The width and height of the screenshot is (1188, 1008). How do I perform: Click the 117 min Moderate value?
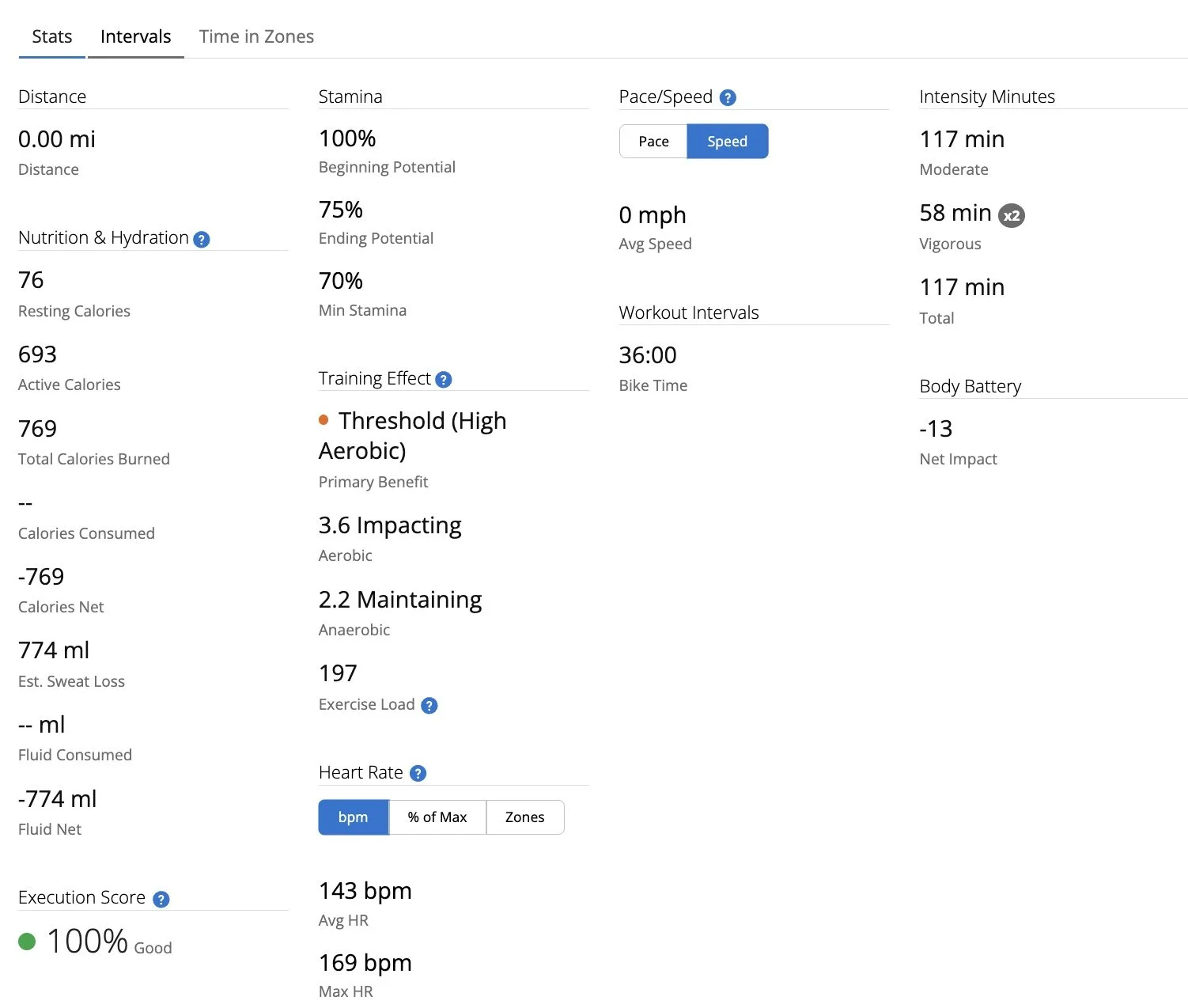click(962, 139)
